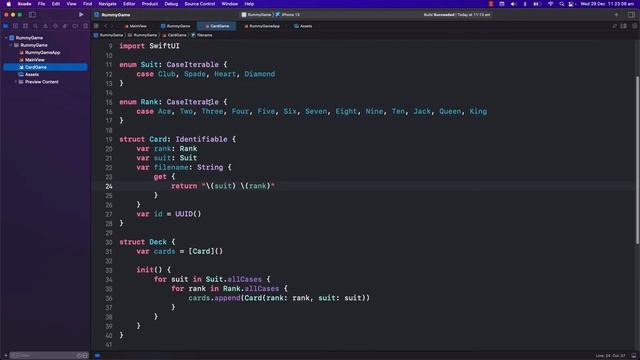Screen dimensions: 640x360
Task: Click the UUID() call on line 27
Action: 188,214
